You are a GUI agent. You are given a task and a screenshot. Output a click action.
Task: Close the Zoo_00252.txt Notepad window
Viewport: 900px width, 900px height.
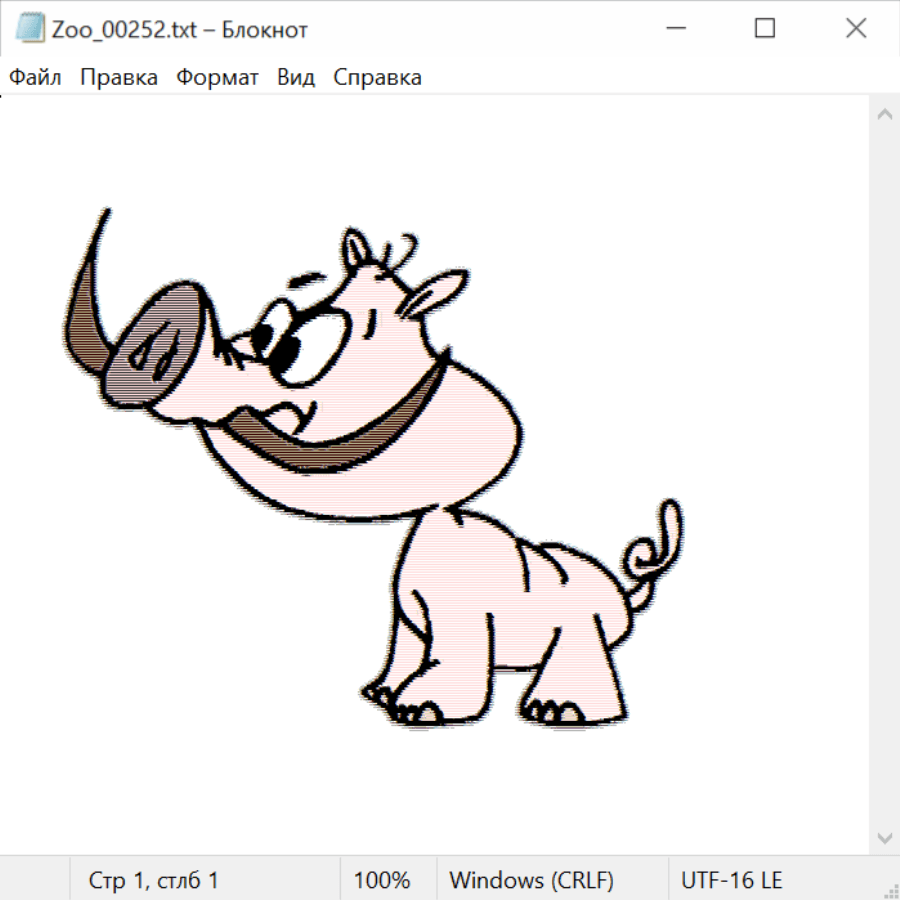(x=856, y=29)
